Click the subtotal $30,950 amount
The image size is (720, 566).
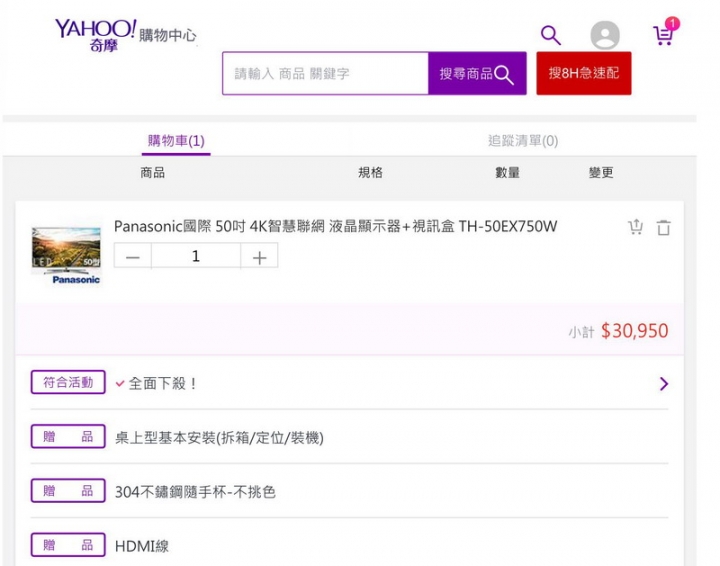pyautogui.click(x=635, y=331)
